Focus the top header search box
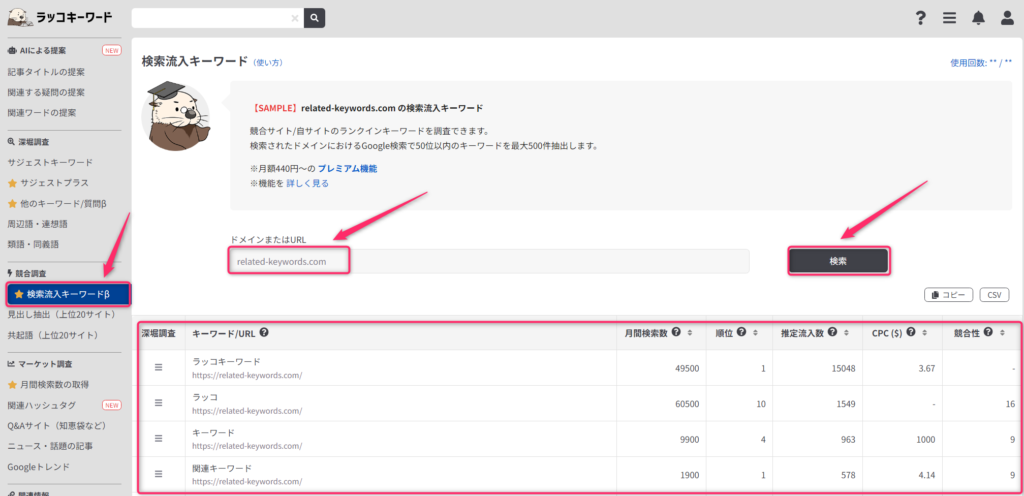Screen dimensions: 1024x496 [217, 18]
